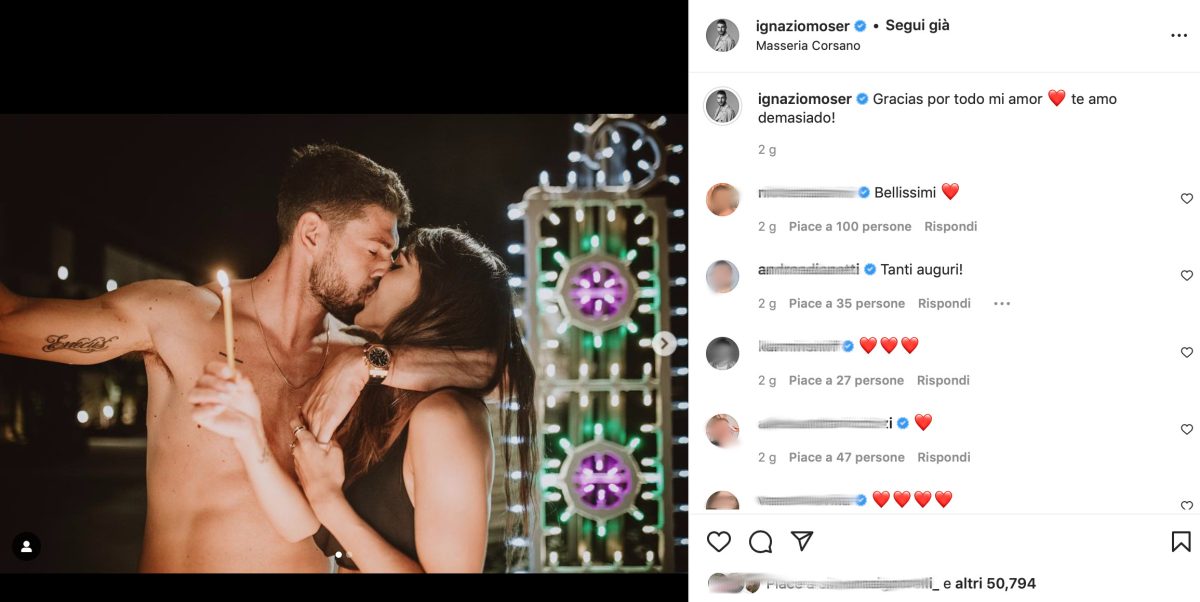Like the "Bellissimi" comment
The height and width of the screenshot is (602, 1200).
click(1187, 199)
